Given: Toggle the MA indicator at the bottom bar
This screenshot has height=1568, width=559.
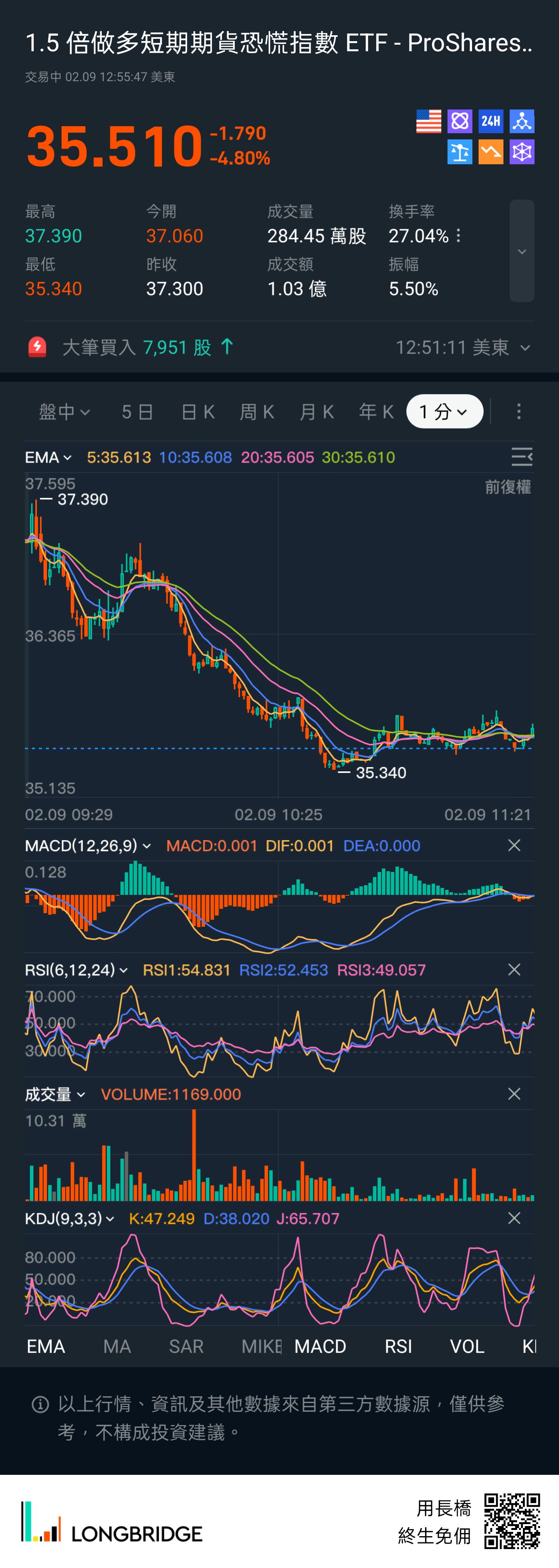Looking at the screenshot, I should click(117, 1346).
